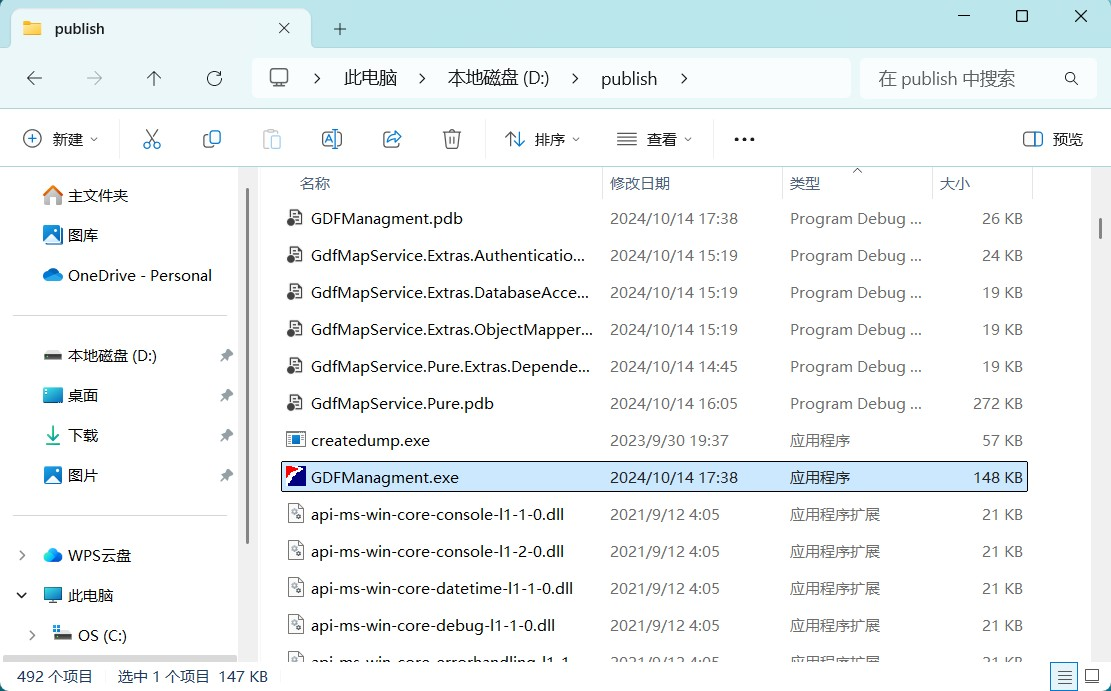Click the 本地磁盘 (D:) breadcrumb
This screenshot has width=1111, height=691.
[x=498, y=78]
